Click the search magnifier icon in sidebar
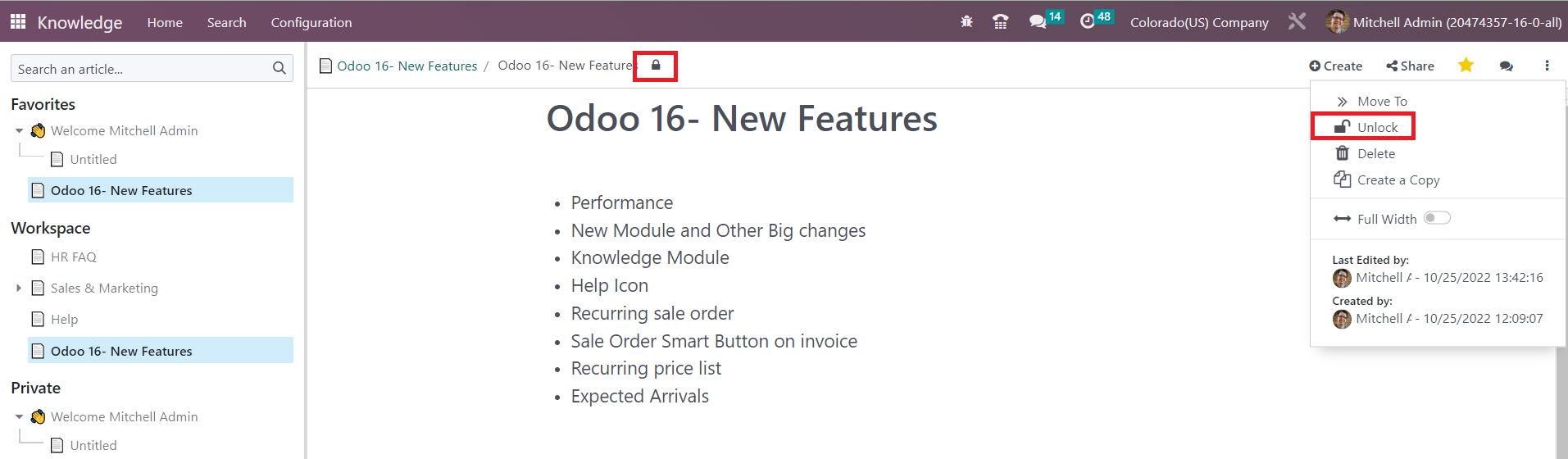The height and width of the screenshot is (459, 1568). (x=280, y=69)
